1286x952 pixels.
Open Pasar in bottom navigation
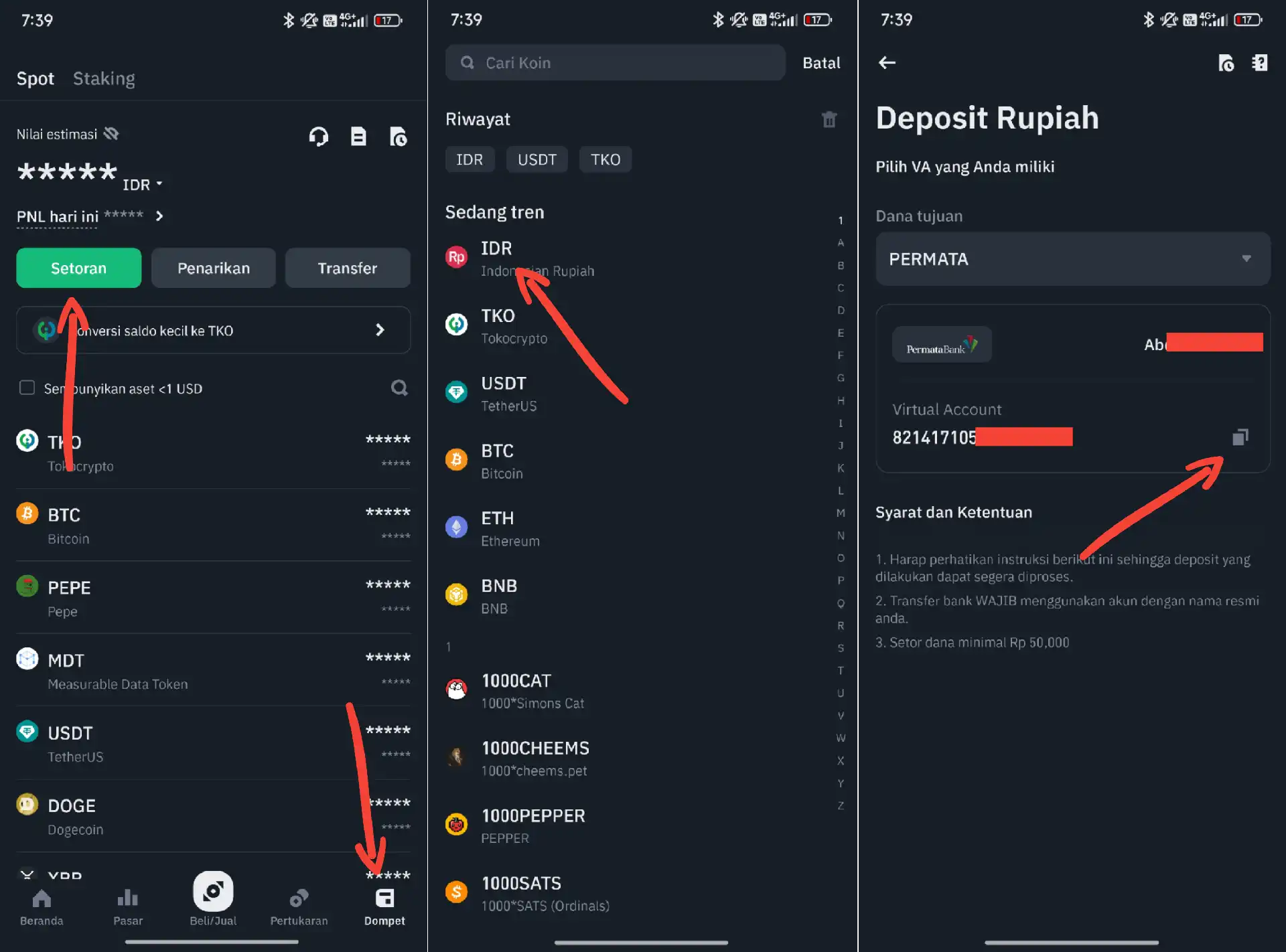[x=128, y=907]
